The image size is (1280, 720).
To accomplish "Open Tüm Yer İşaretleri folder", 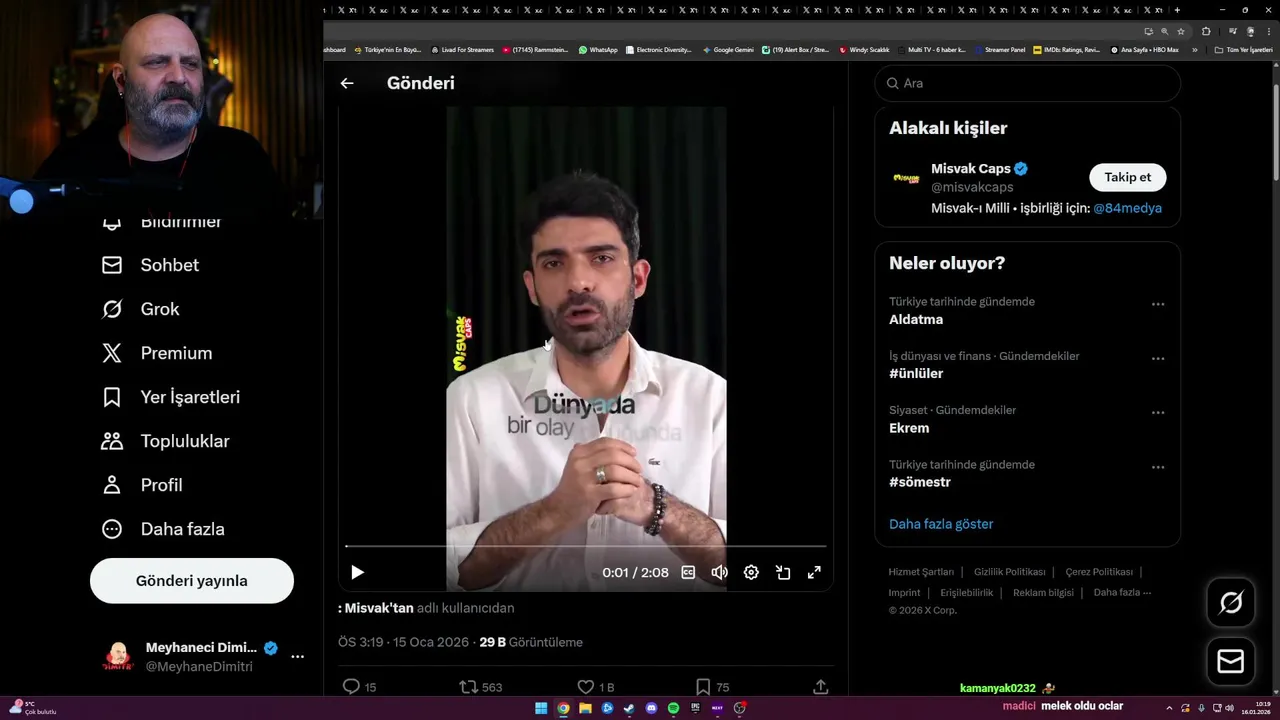I will (x=1243, y=49).
